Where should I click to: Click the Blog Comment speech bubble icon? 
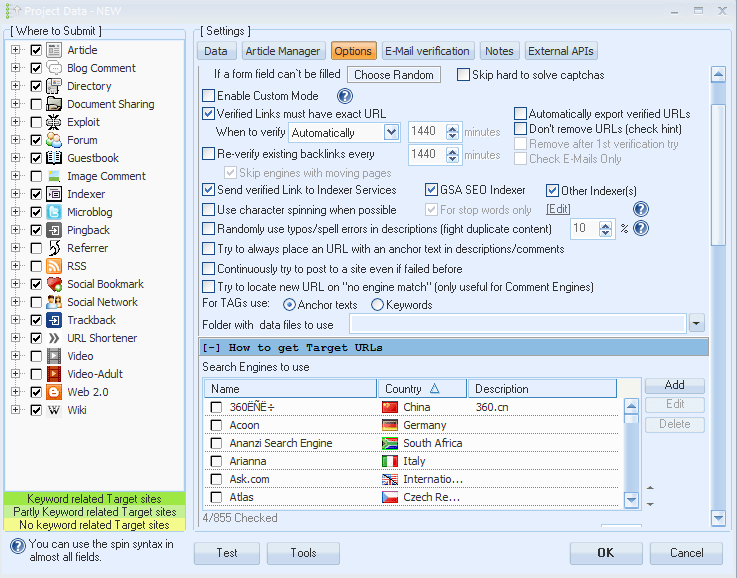(x=54, y=68)
